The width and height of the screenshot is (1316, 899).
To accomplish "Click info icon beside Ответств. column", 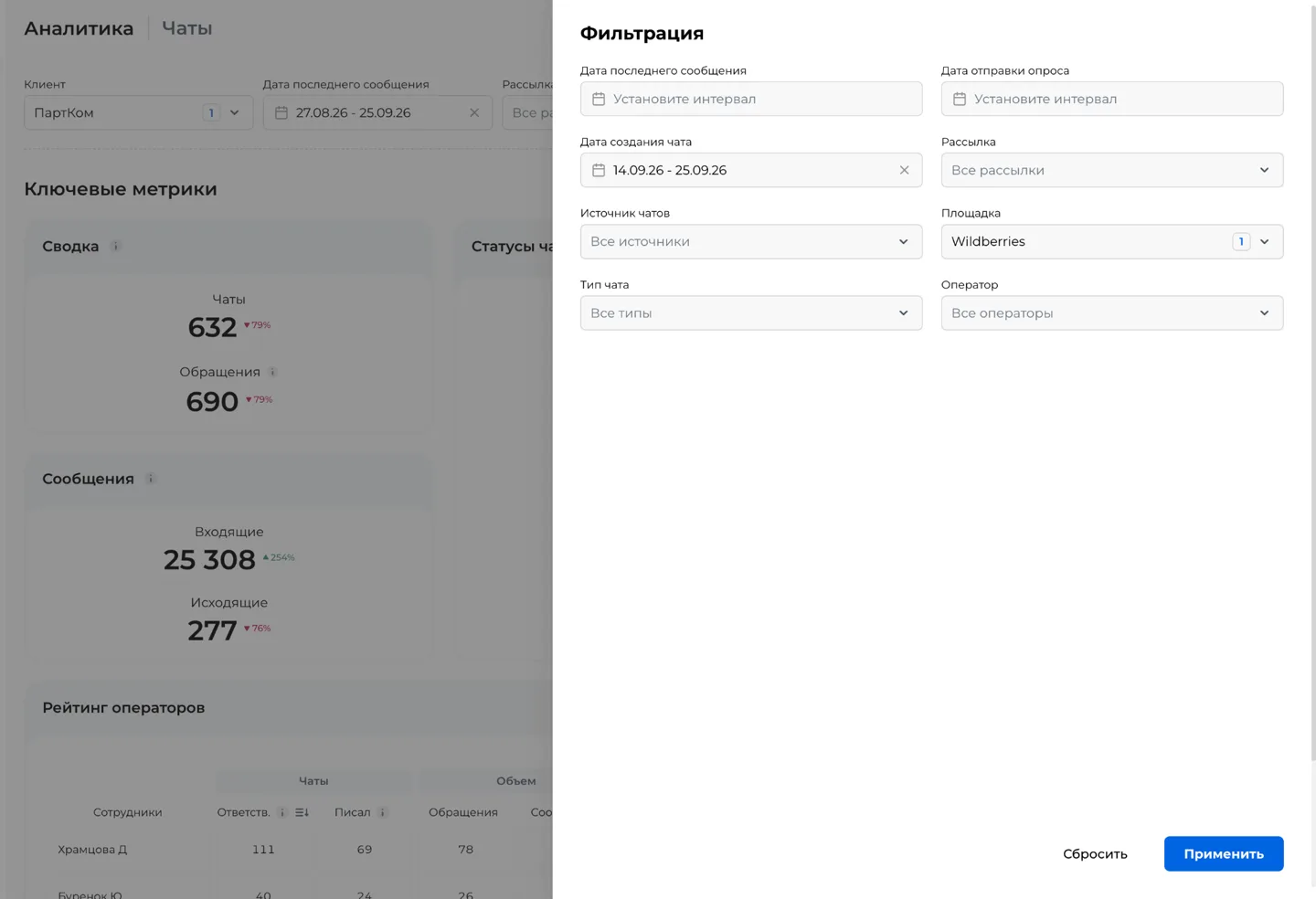I will click(282, 812).
